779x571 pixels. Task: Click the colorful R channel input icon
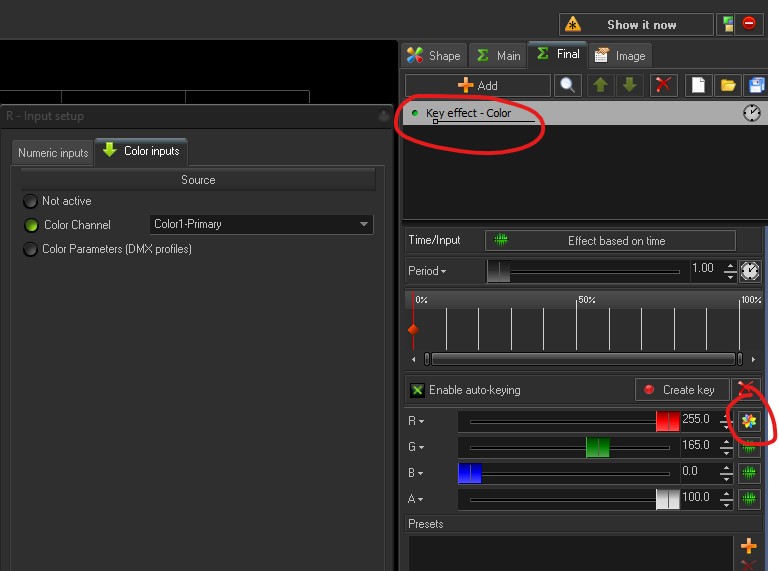coord(749,421)
